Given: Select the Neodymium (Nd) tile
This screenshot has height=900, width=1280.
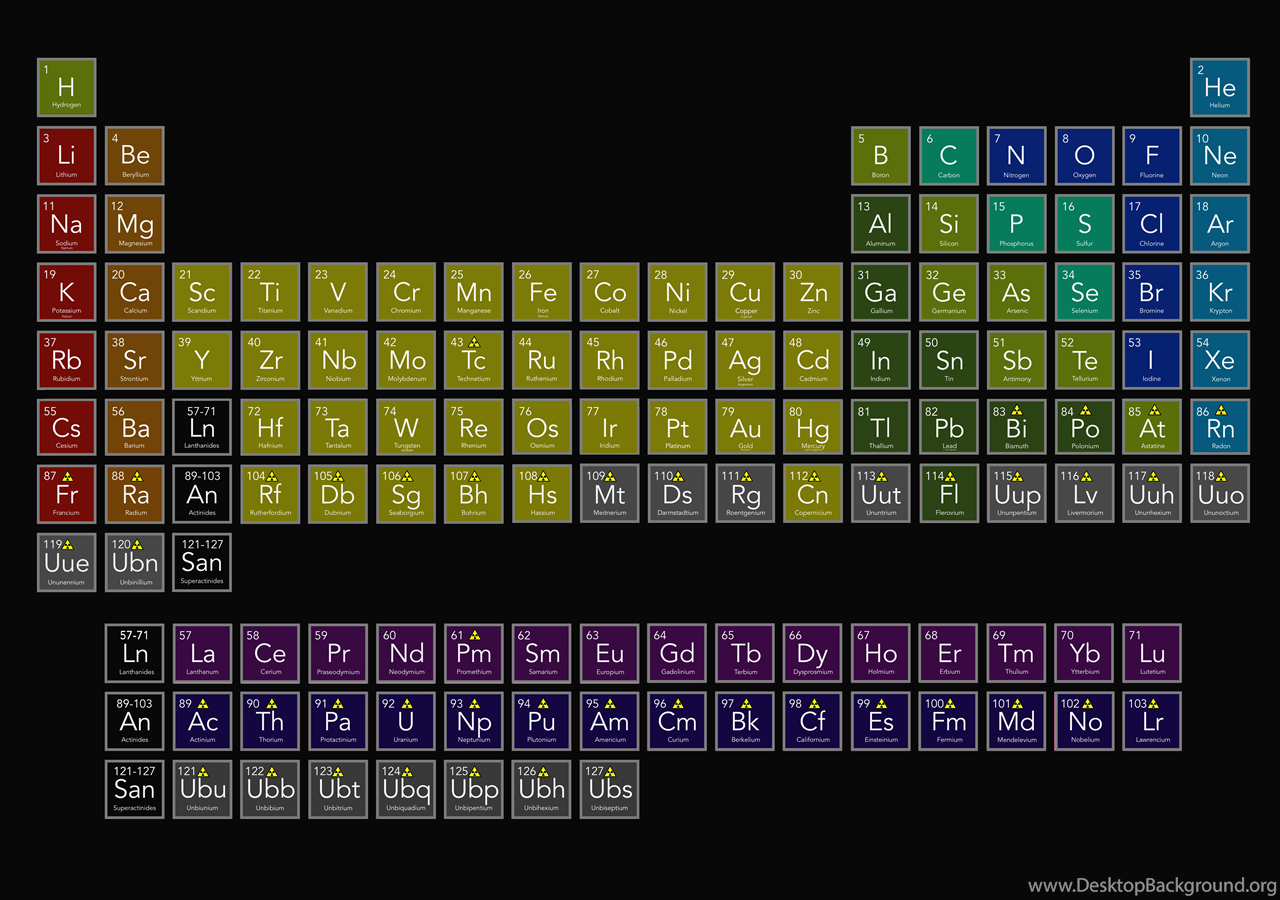Looking at the screenshot, I should coord(406,653).
